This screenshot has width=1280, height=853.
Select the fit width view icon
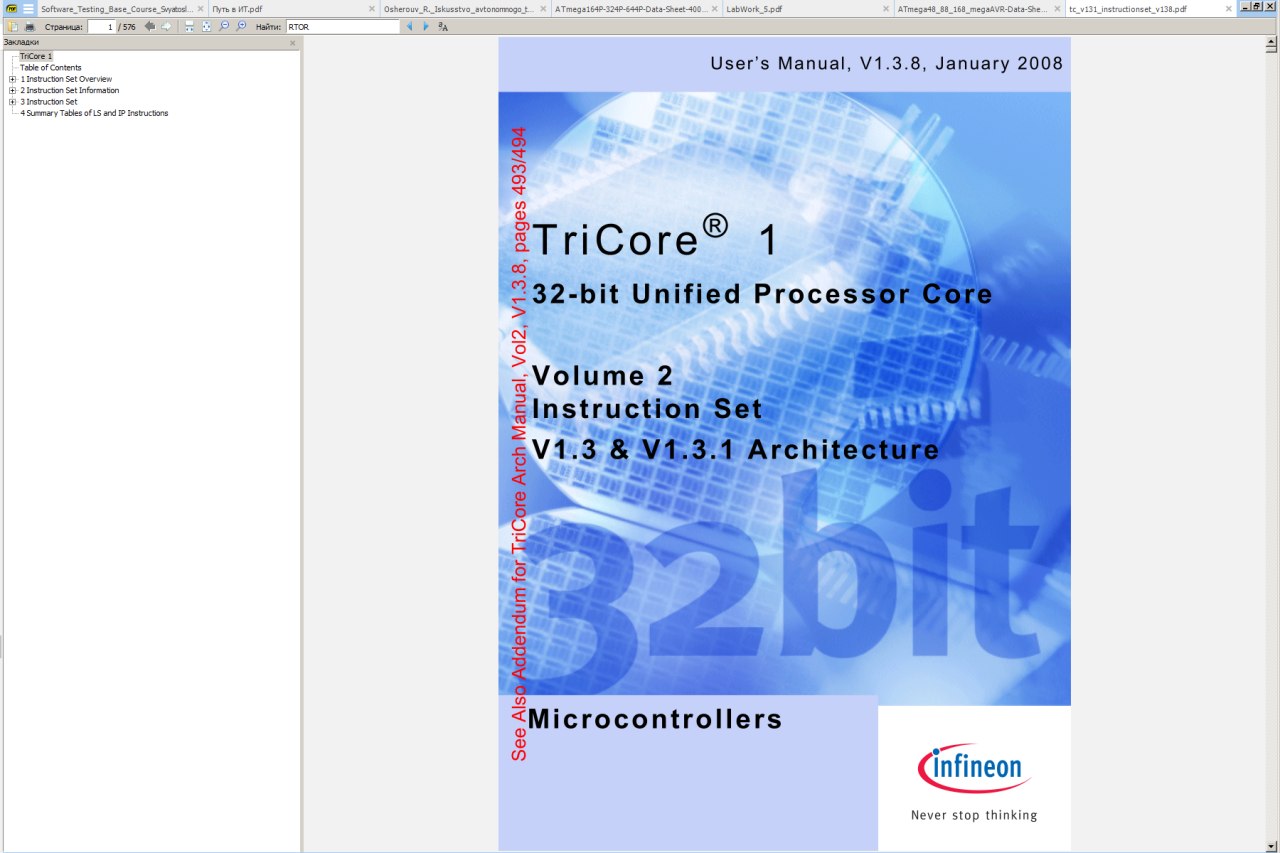coord(189,27)
